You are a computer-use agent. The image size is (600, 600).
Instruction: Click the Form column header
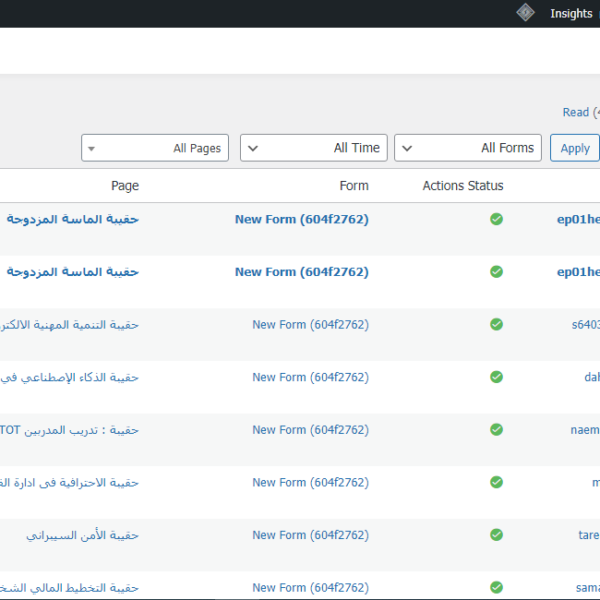[354, 186]
